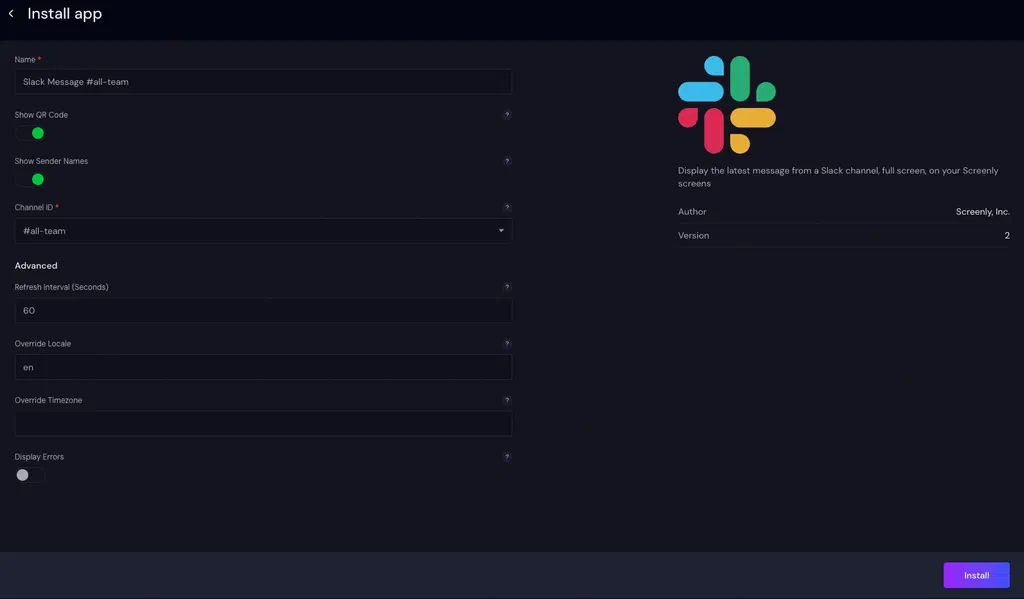Open help for Override Timezone
This screenshot has width=1024, height=599.
point(507,400)
